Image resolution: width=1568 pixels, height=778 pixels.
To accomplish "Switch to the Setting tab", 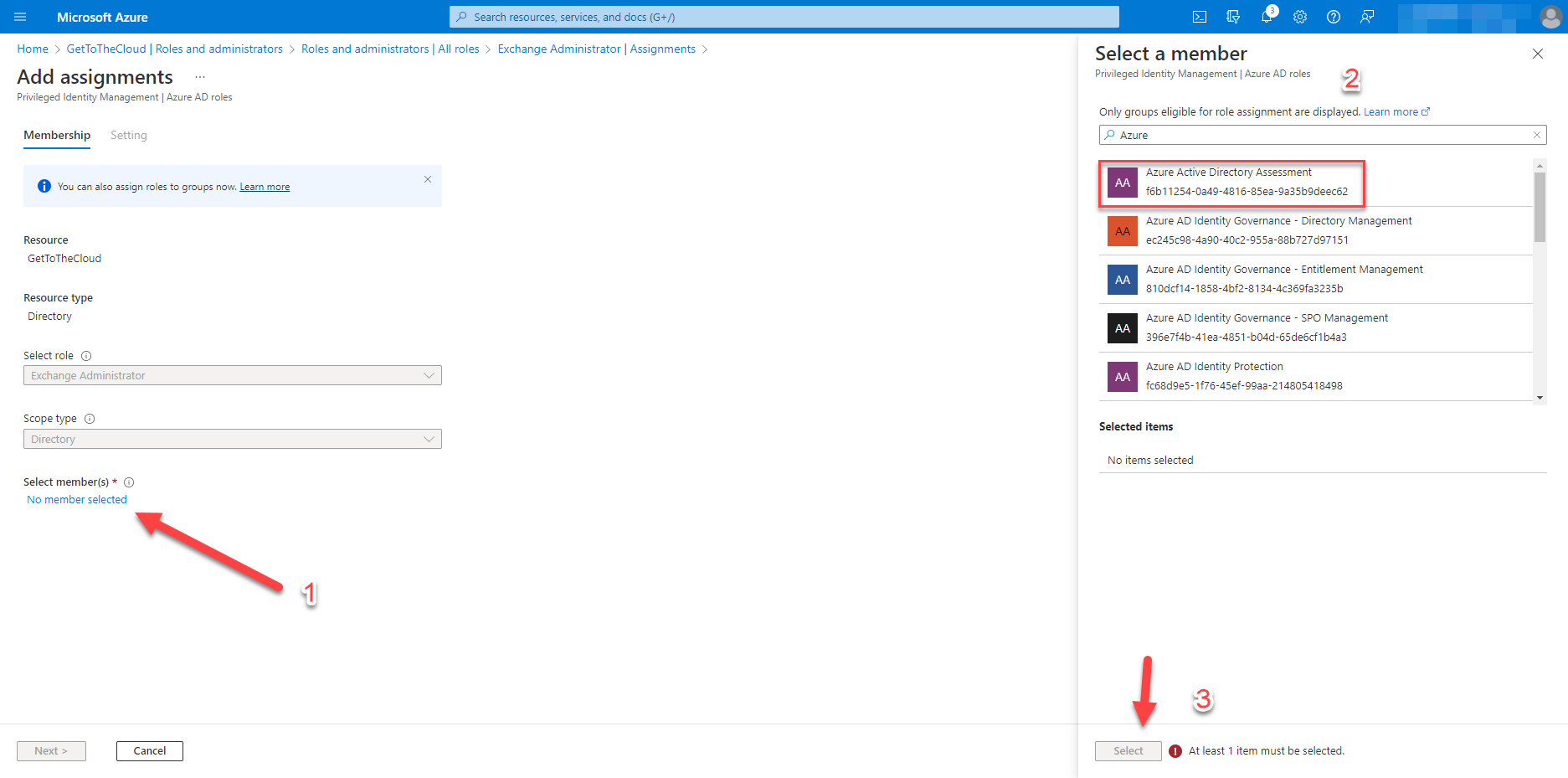I will 129,135.
